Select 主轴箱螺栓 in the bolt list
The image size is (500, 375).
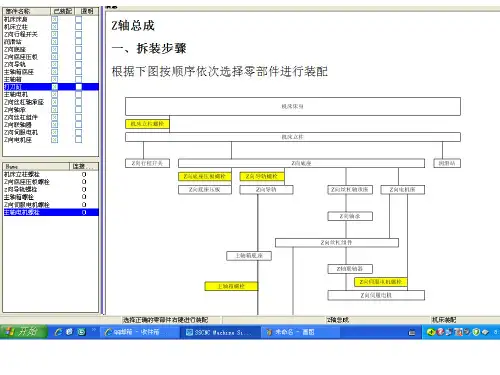point(19,197)
